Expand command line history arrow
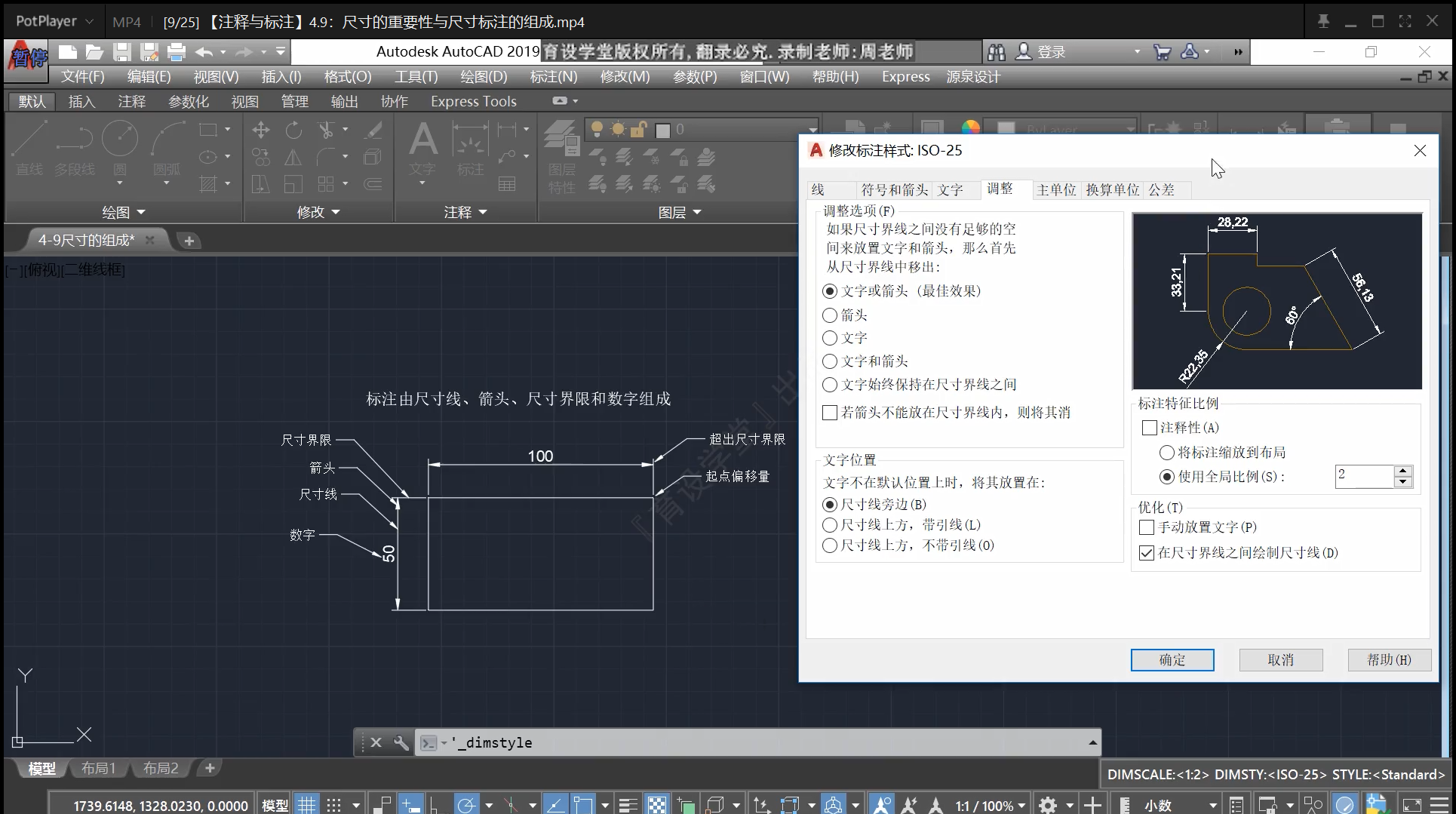Image resolution: width=1456 pixels, height=814 pixels. (1092, 743)
